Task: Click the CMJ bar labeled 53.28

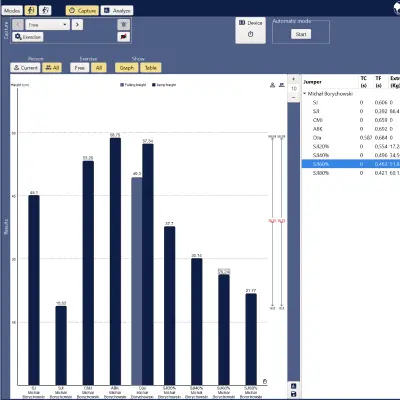Action: pos(88,273)
